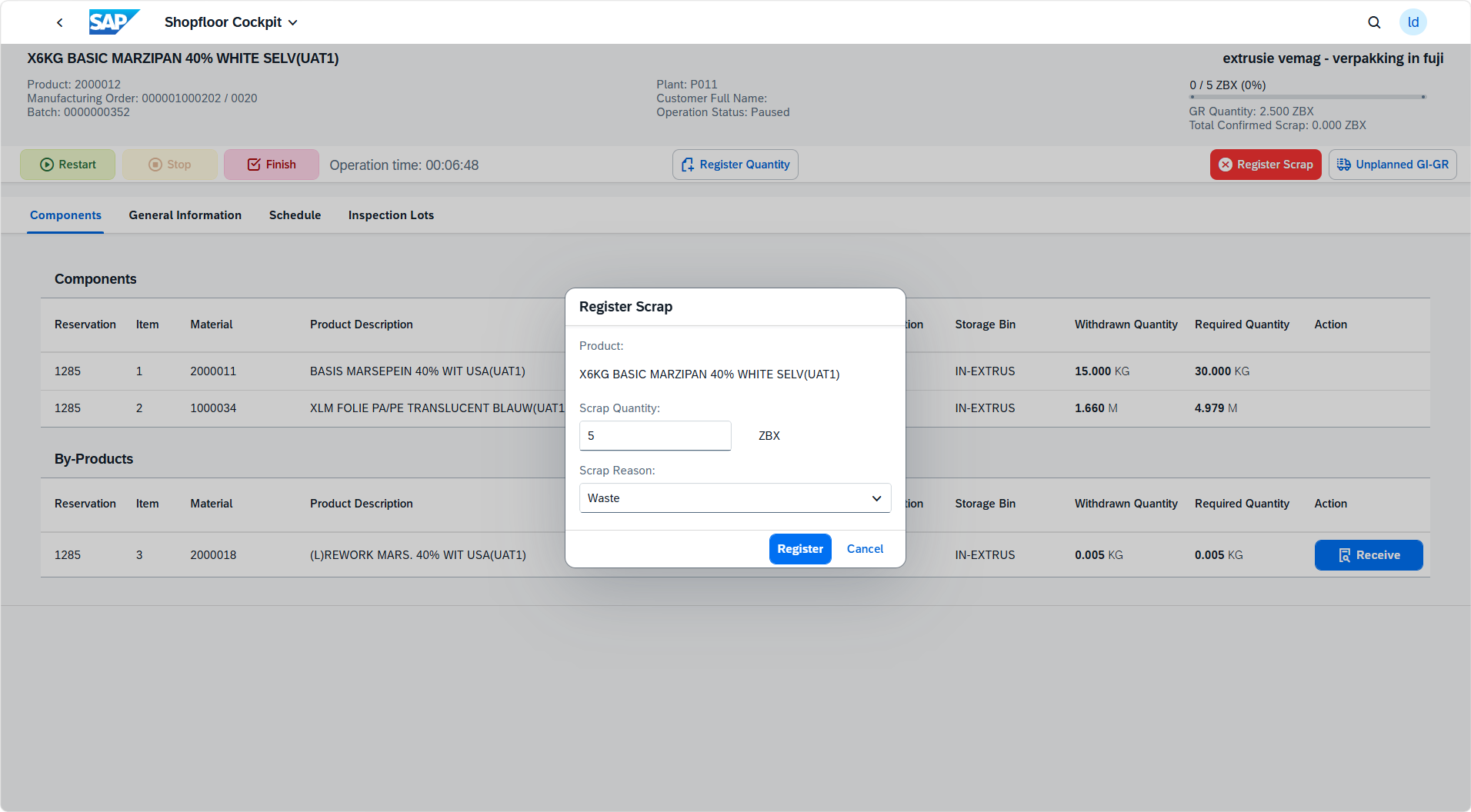This screenshot has height=812, width=1471.
Task: Click the Scrap Quantity input field
Action: (x=655, y=436)
